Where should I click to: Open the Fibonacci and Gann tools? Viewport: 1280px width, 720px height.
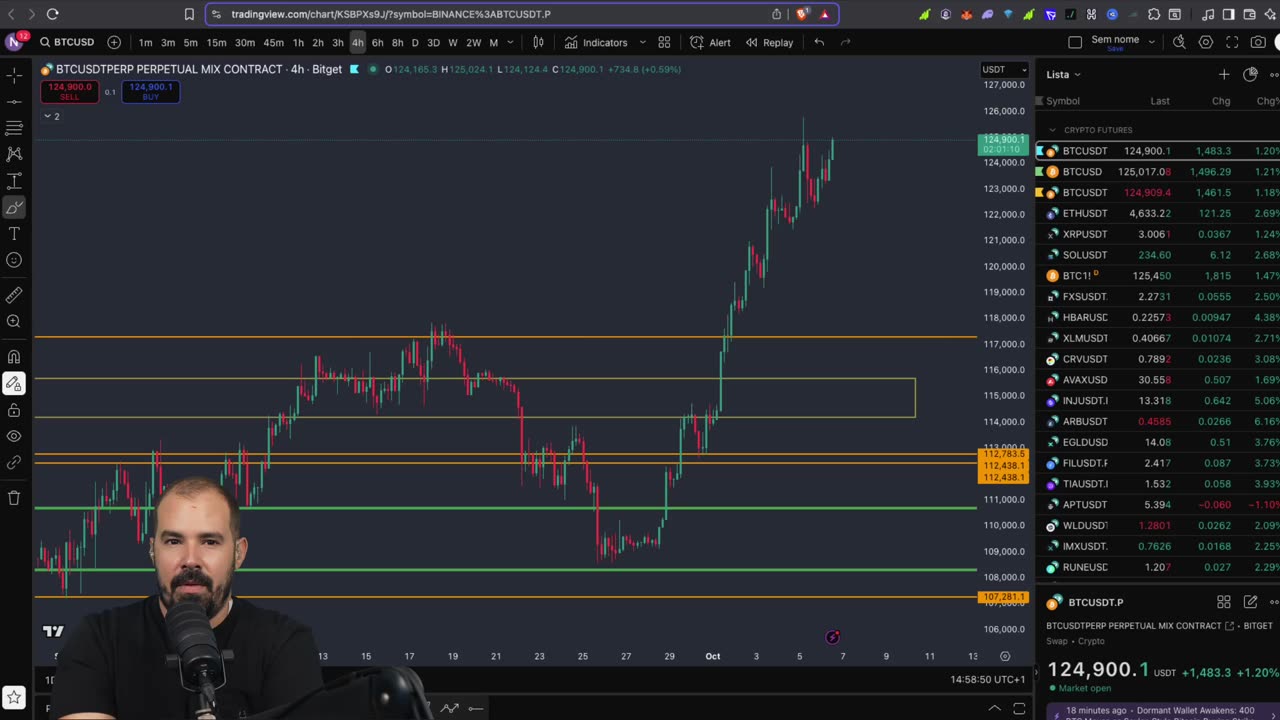pyautogui.click(x=14, y=128)
